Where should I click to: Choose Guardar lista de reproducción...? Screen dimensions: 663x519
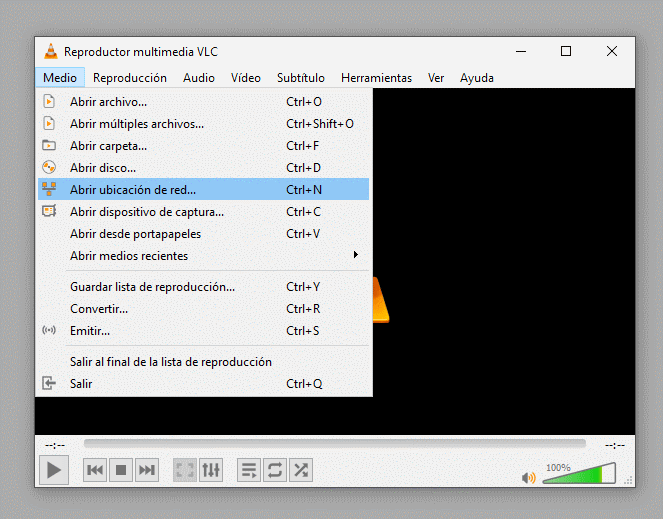coord(203,286)
